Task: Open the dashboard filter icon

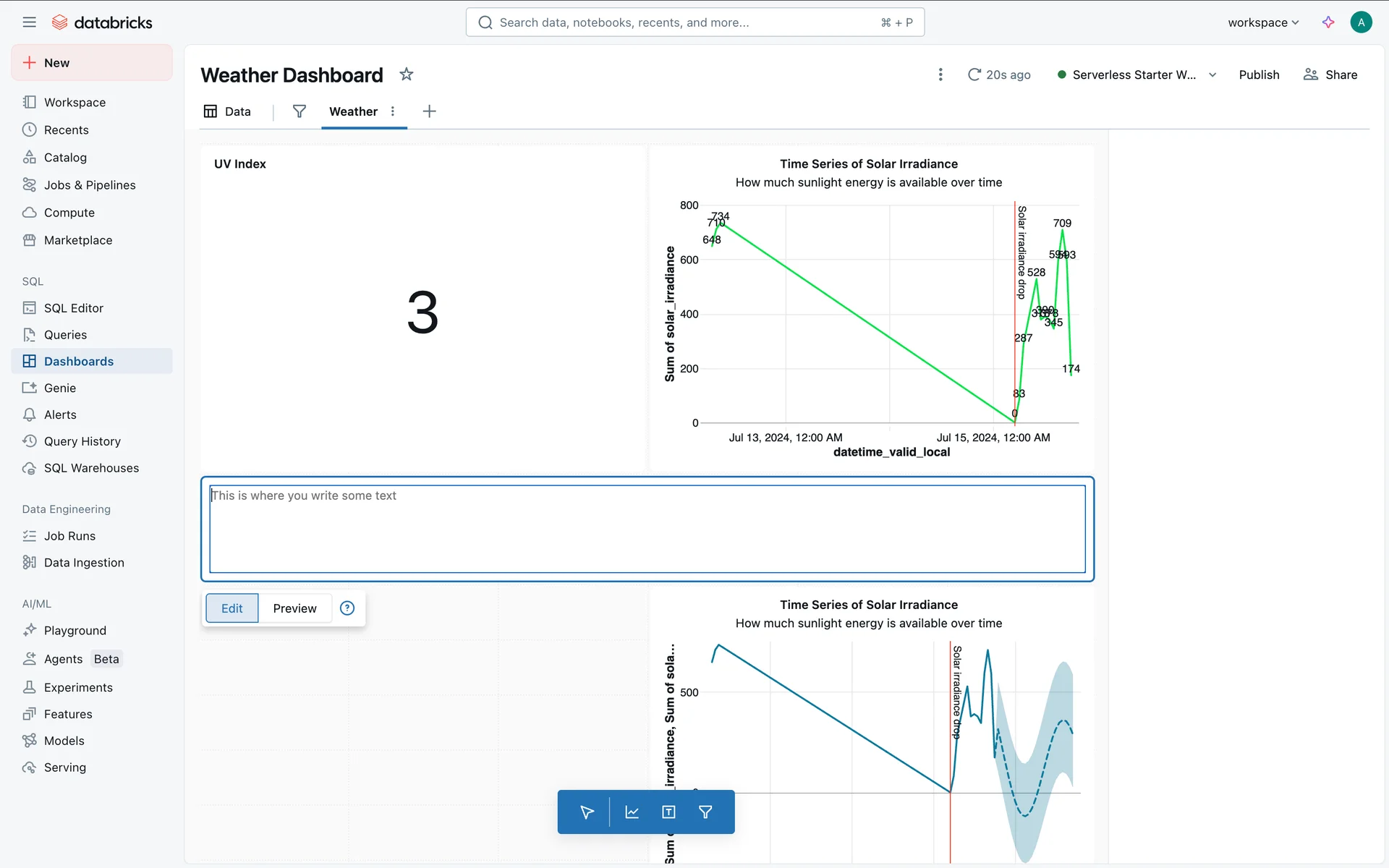Action: (x=299, y=111)
